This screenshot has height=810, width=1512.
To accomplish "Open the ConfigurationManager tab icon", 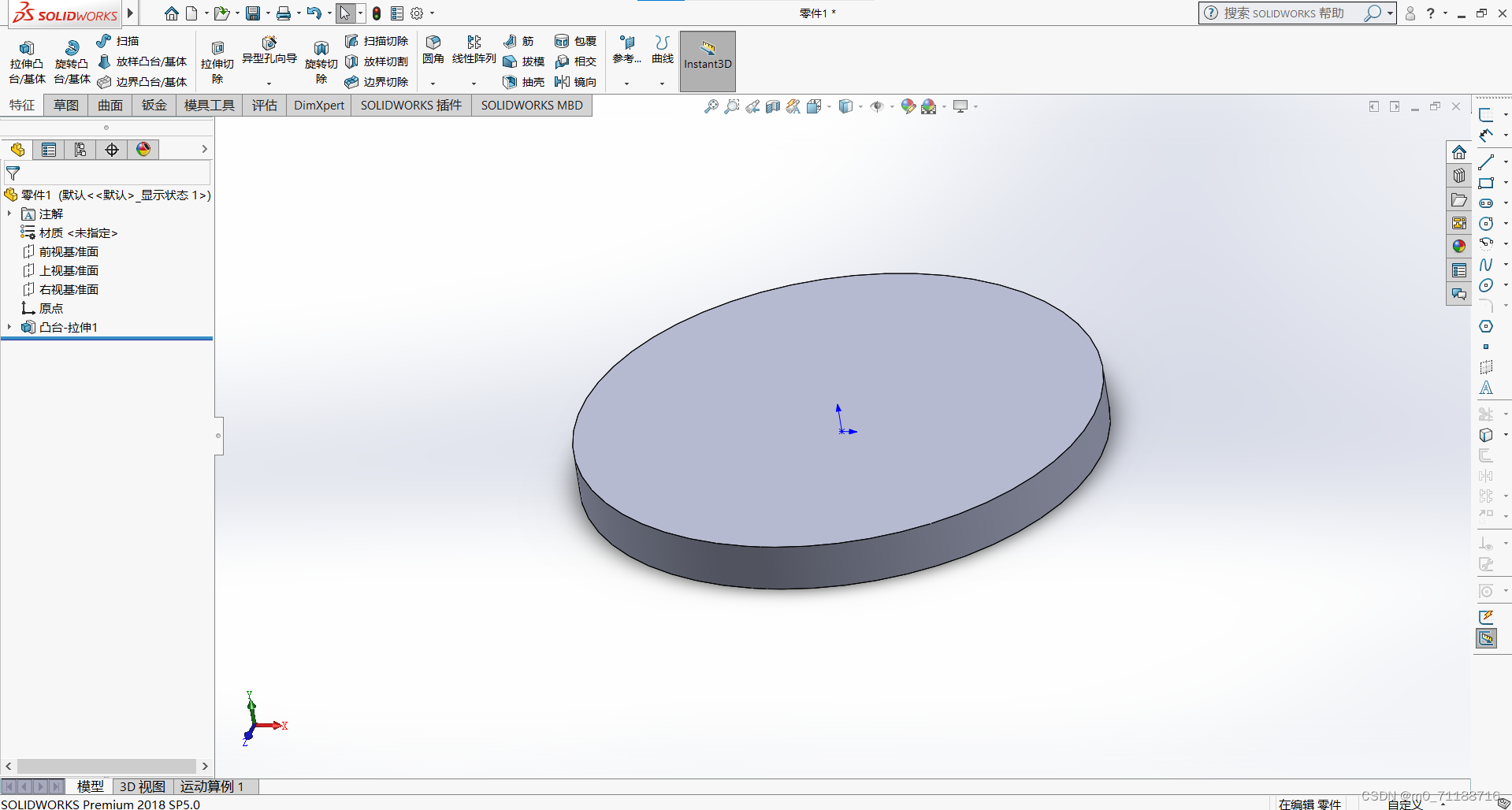I will pos(80,150).
